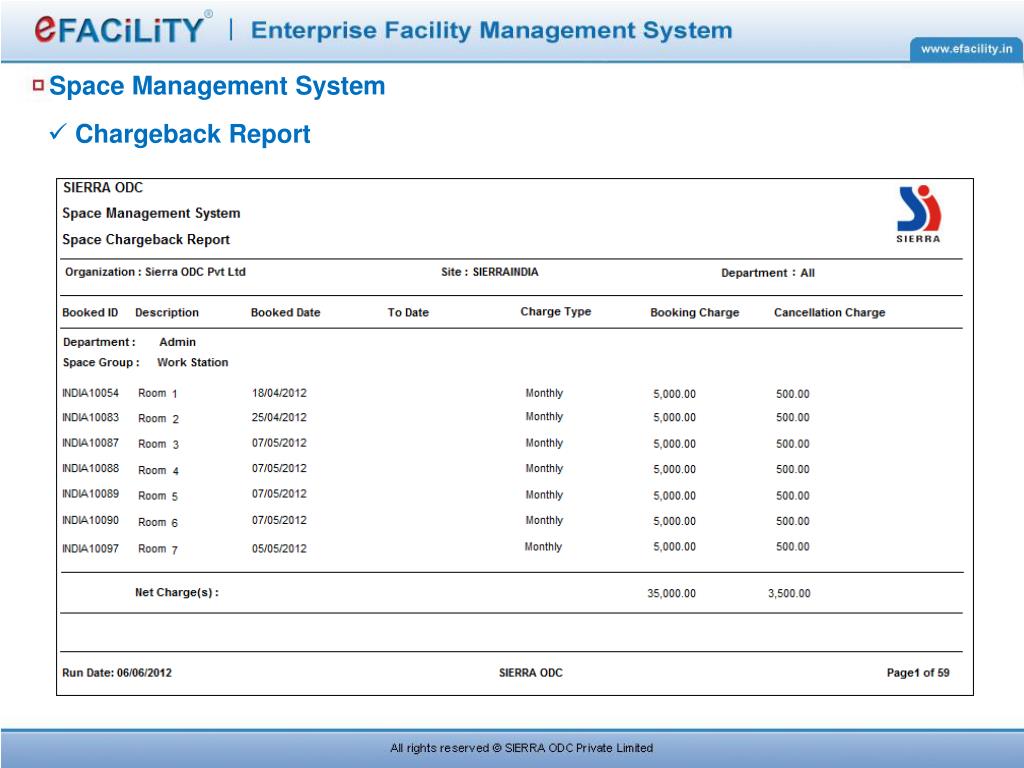Click booked date 18/04/2012
Viewport: 1024px width, 768px height.
(279, 392)
